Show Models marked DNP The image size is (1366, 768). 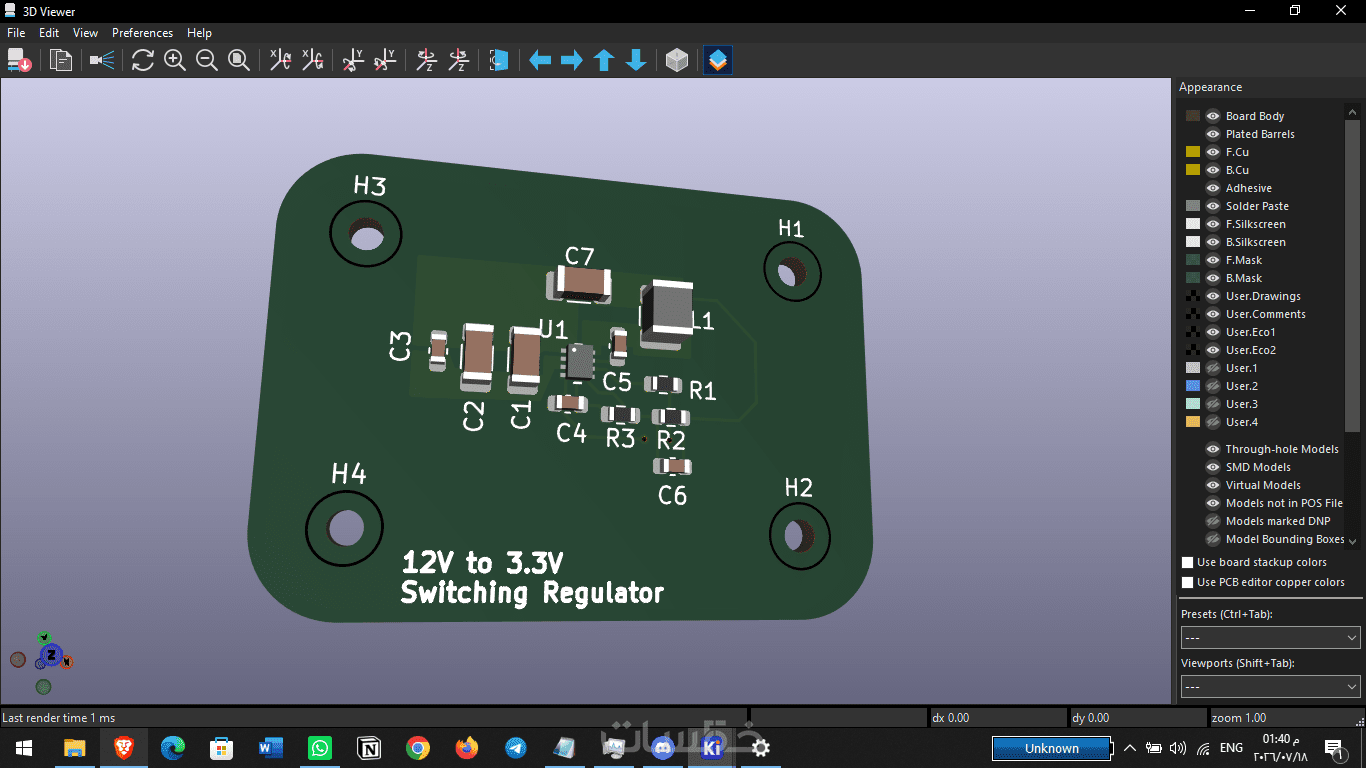pos(1213,521)
